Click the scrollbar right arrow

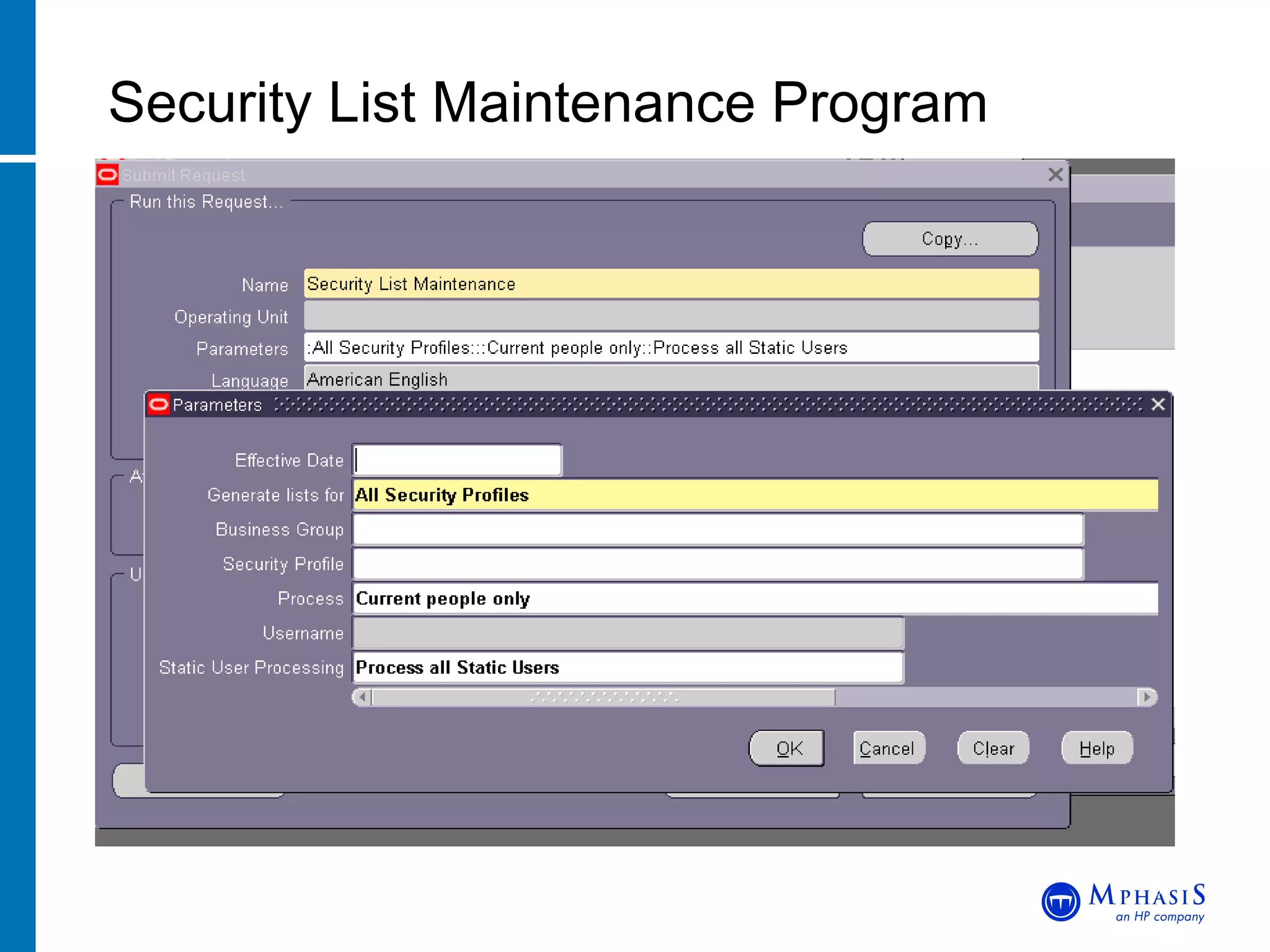(1147, 697)
